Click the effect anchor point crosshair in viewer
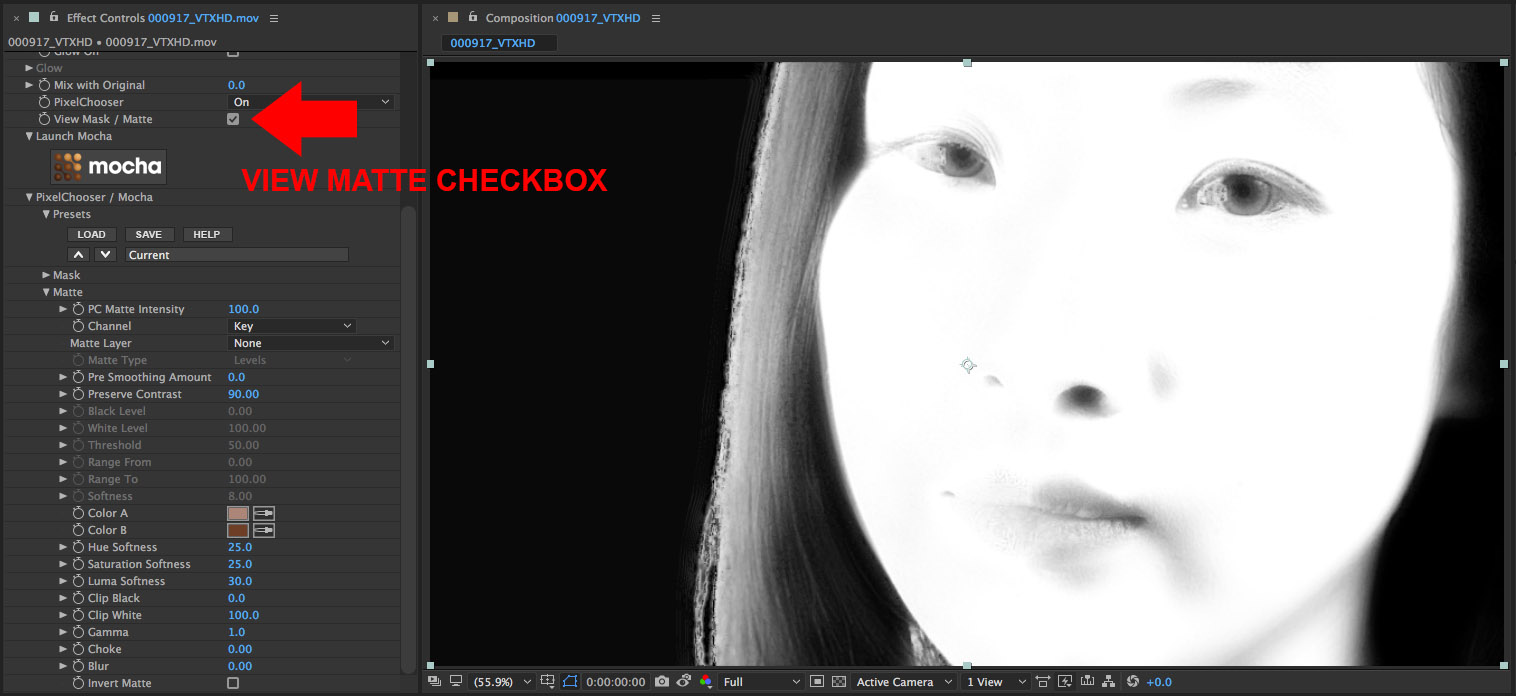The width and height of the screenshot is (1516, 696). [x=968, y=365]
